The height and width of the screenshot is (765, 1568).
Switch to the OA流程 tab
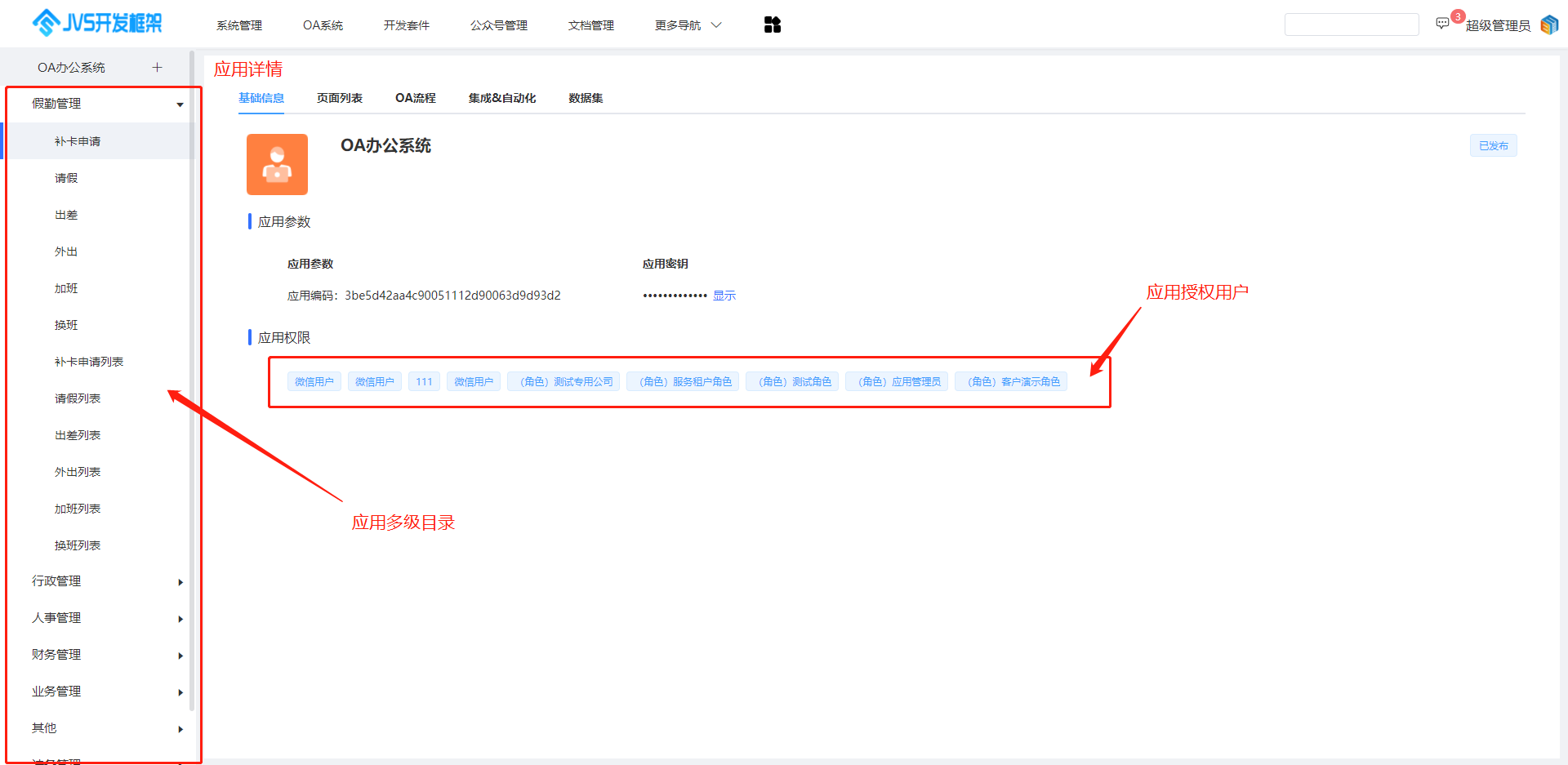click(416, 98)
